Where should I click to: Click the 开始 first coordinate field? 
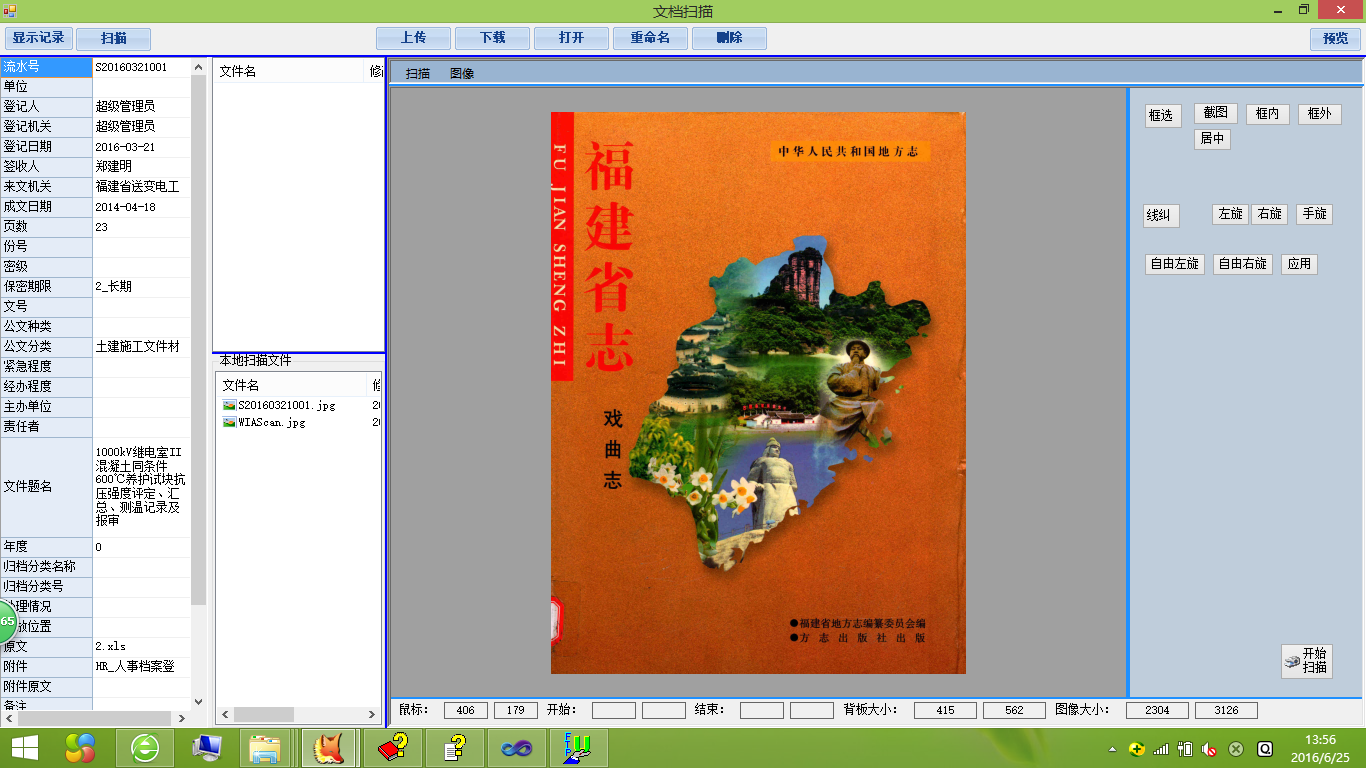(614, 710)
